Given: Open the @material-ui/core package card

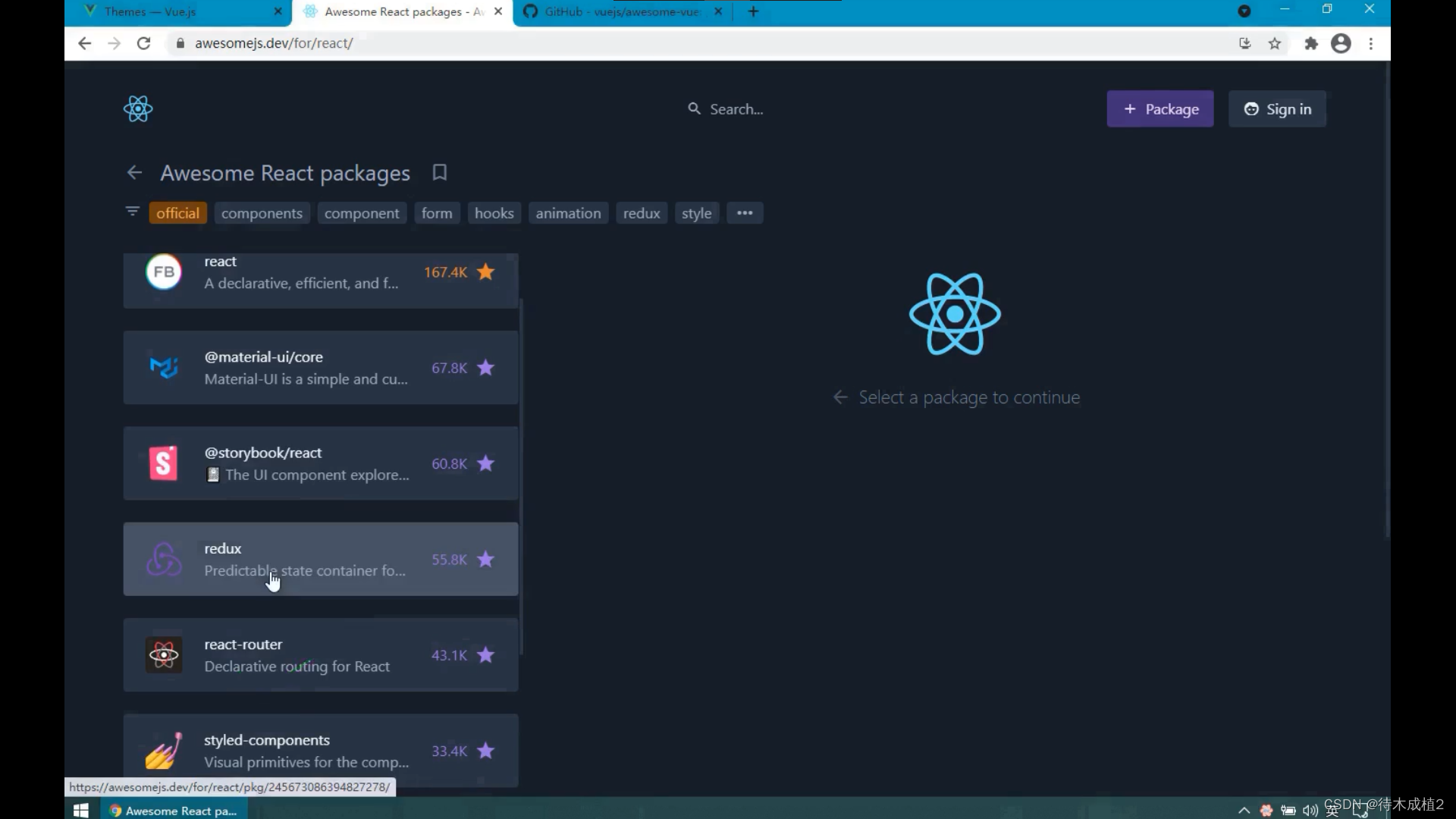Looking at the screenshot, I should (321, 368).
